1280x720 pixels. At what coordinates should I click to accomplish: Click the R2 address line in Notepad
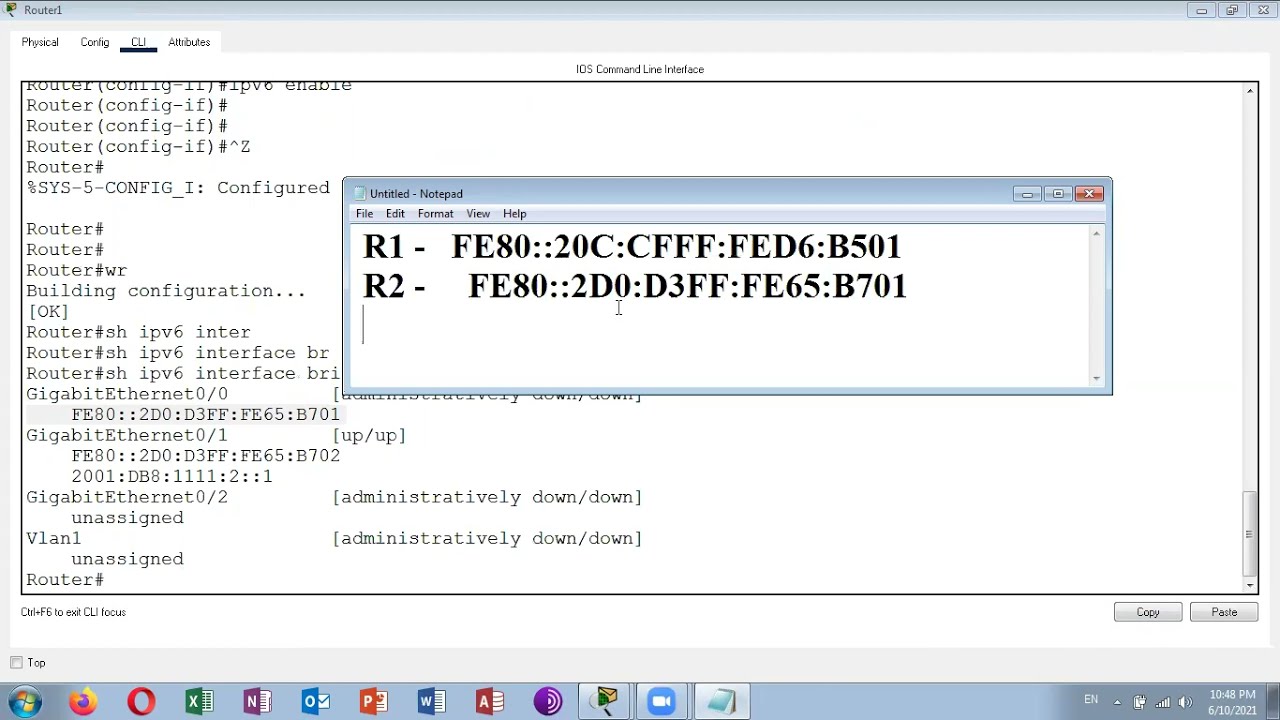pyautogui.click(x=635, y=286)
